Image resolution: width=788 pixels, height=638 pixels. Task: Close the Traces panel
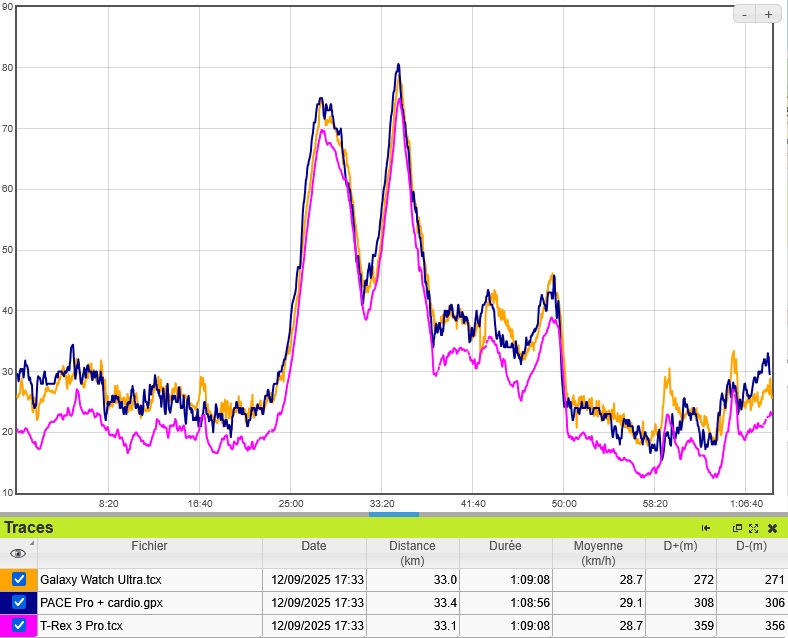772,528
